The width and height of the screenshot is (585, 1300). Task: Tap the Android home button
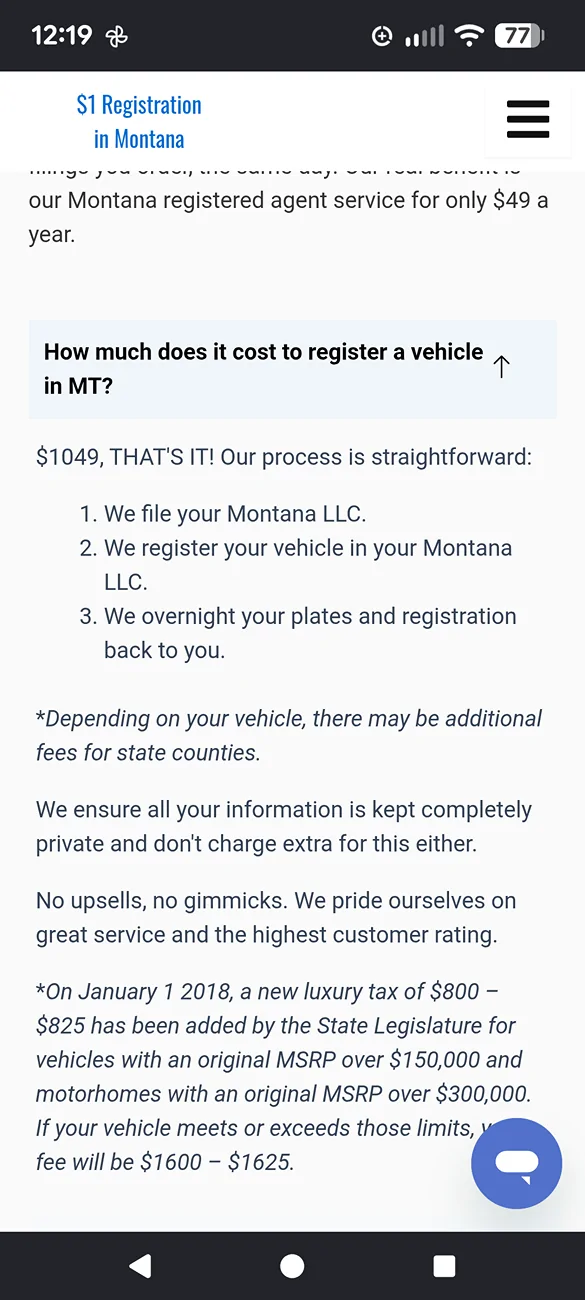[292, 1266]
